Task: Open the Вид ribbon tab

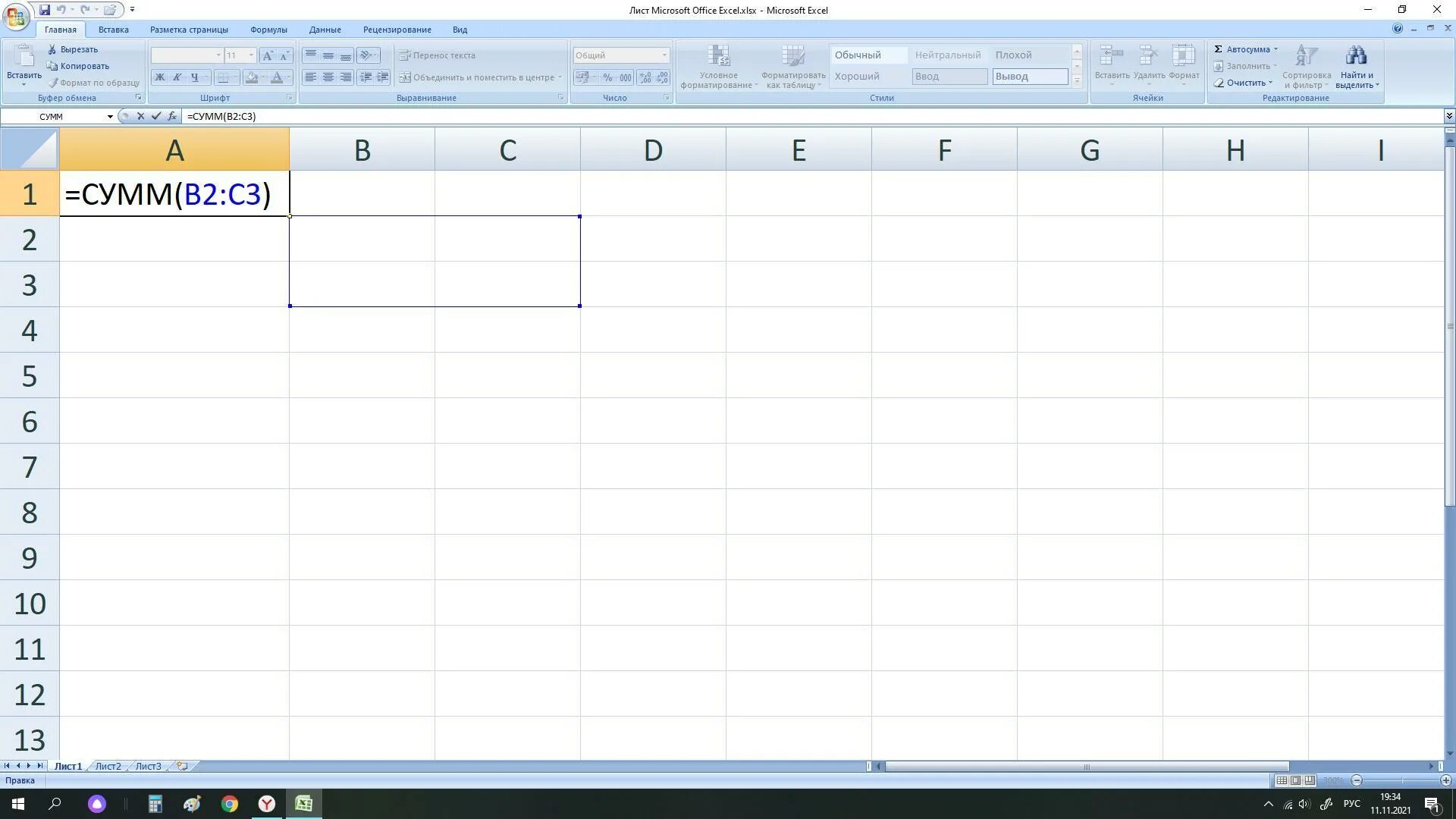Action: point(460,30)
